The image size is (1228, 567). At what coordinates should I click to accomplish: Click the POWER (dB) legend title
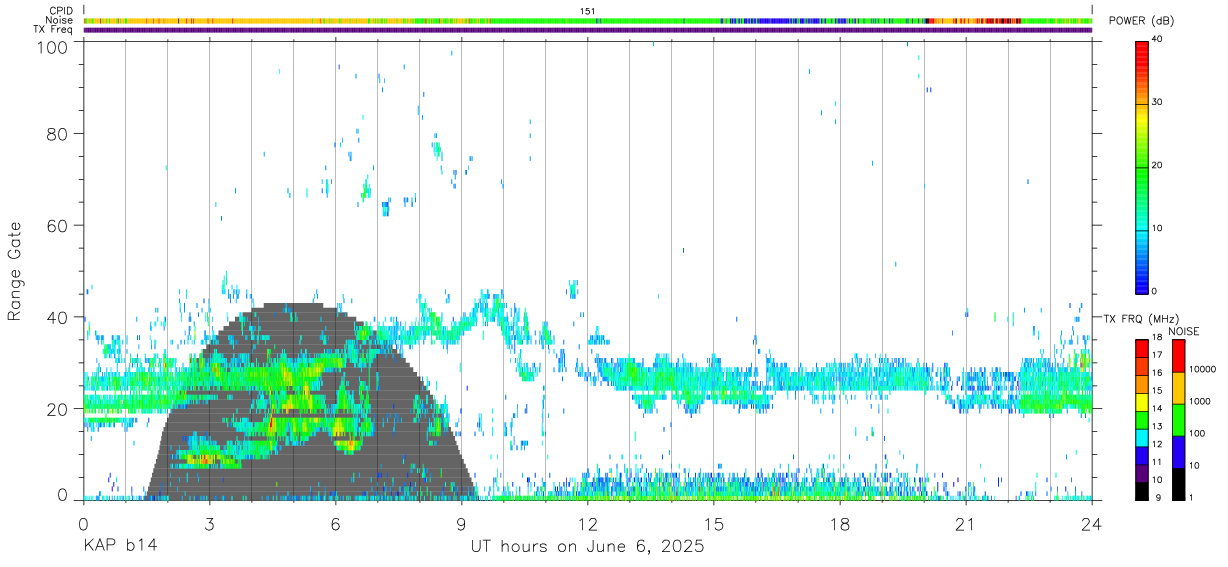(x=1141, y=21)
